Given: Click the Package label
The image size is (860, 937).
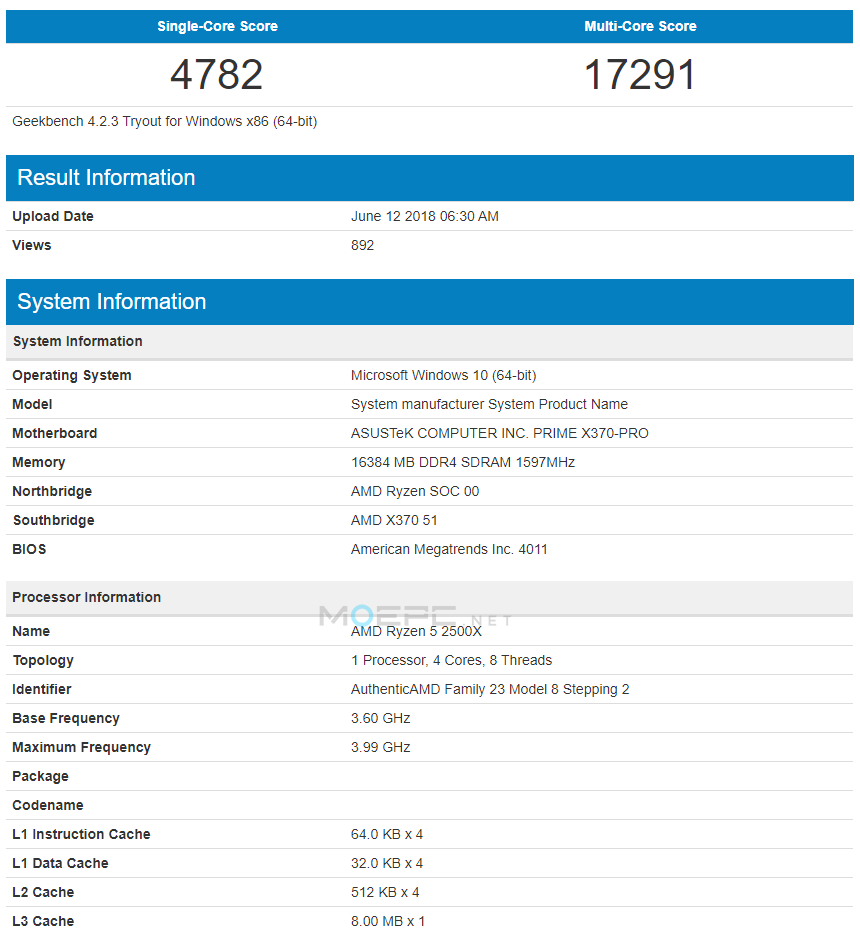Looking at the screenshot, I should [41, 776].
